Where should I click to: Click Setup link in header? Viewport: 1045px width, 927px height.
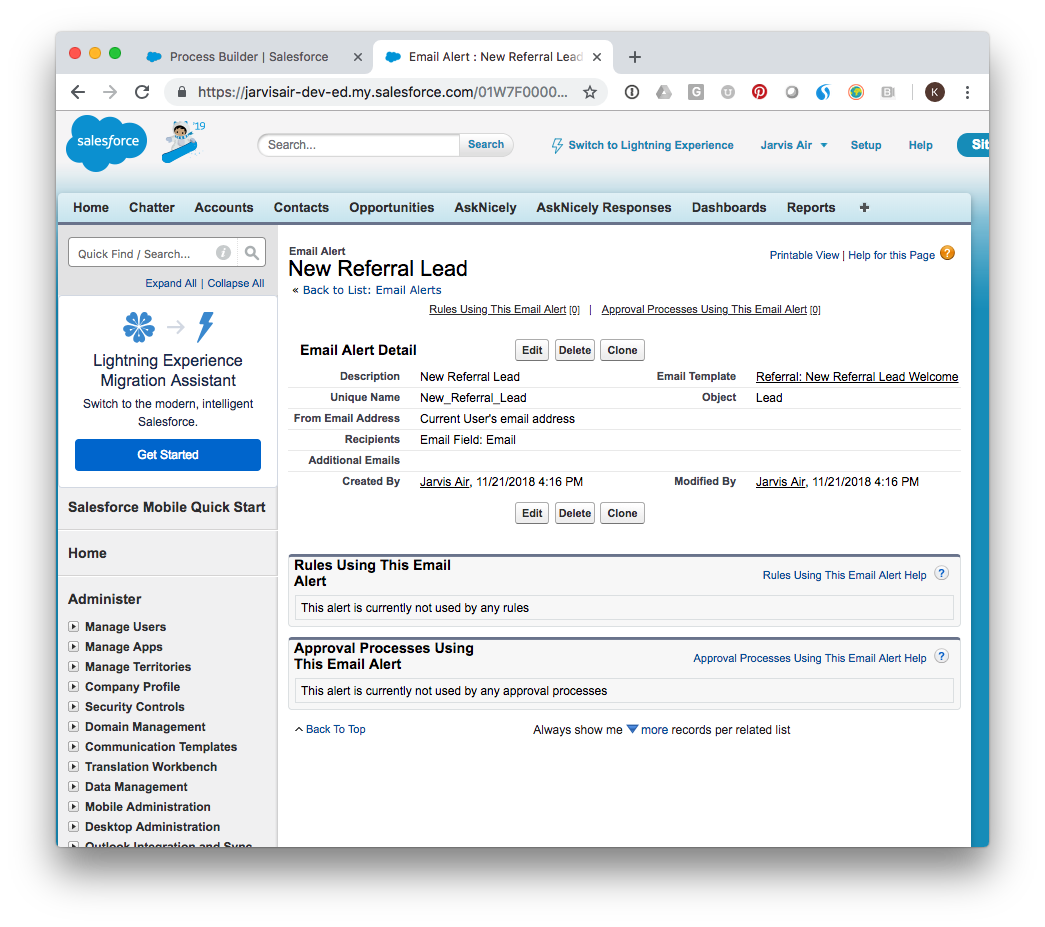pos(866,145)
